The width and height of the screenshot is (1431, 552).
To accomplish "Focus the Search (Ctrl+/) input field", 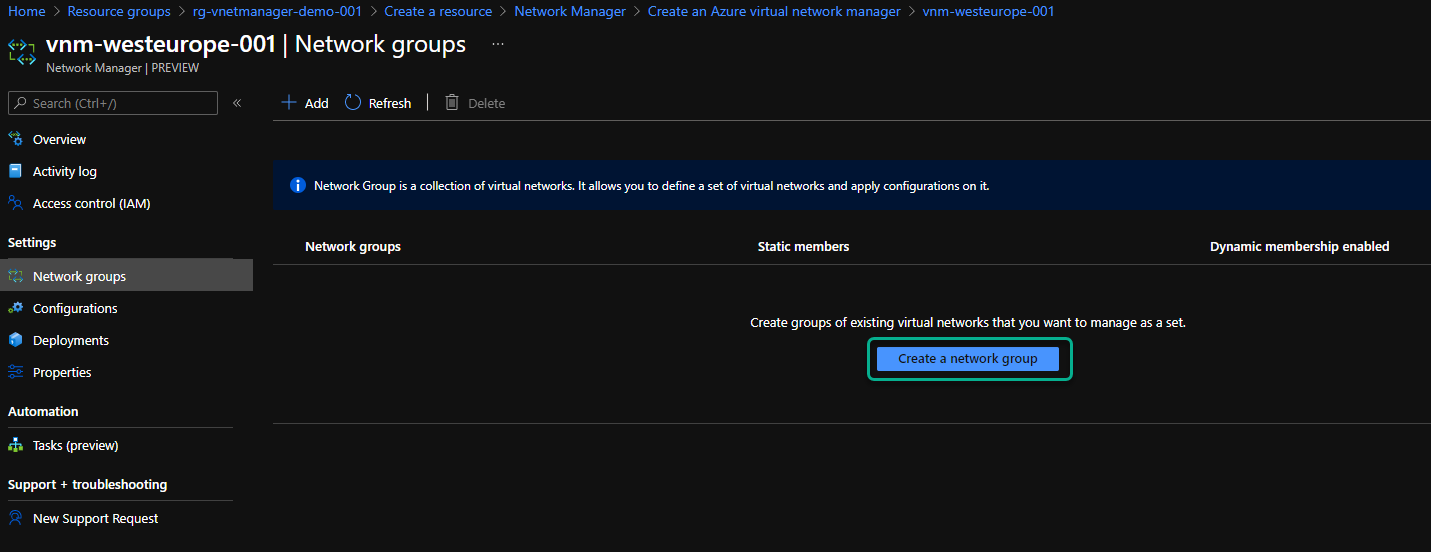I will coord(113,103).
